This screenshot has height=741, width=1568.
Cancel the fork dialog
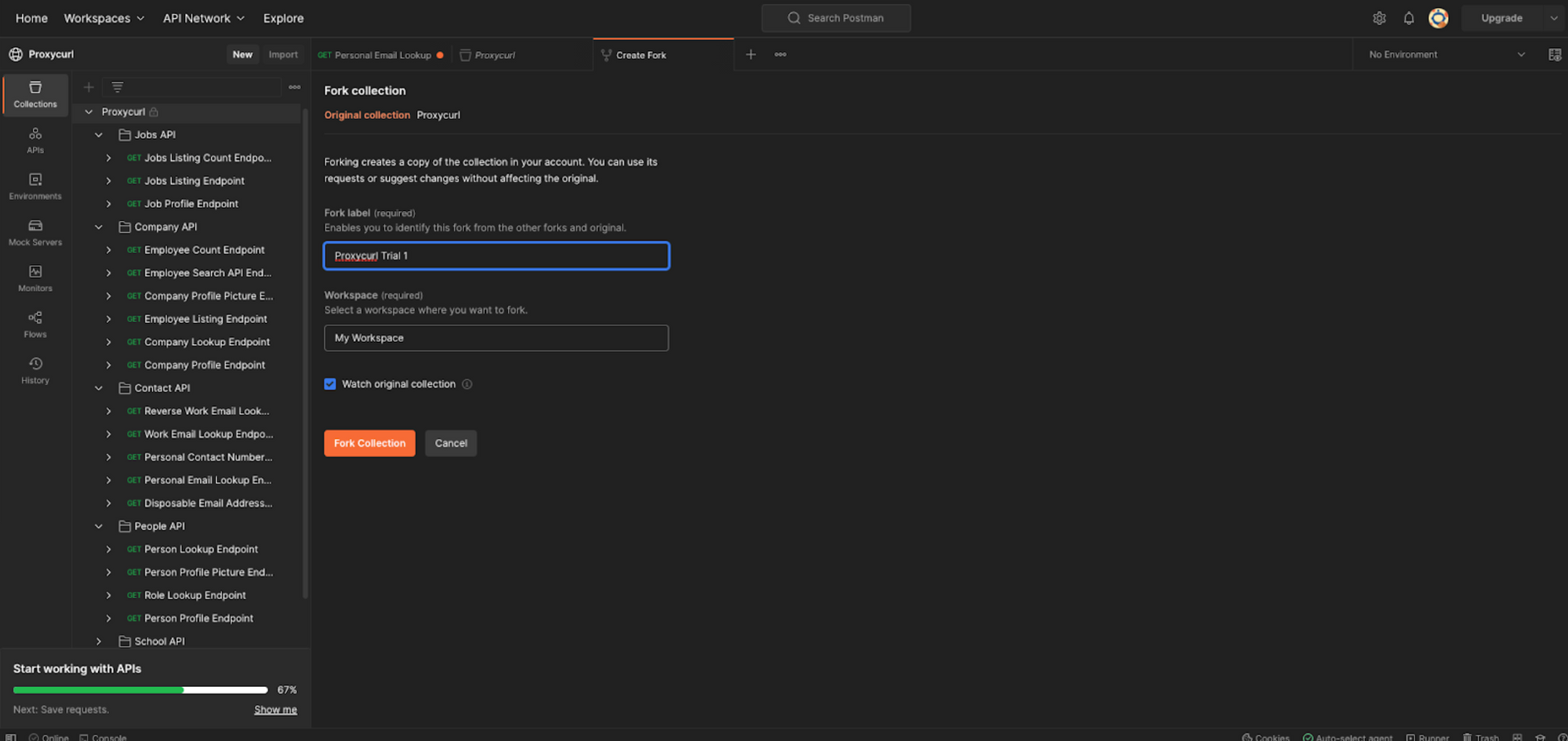point(451,443)
